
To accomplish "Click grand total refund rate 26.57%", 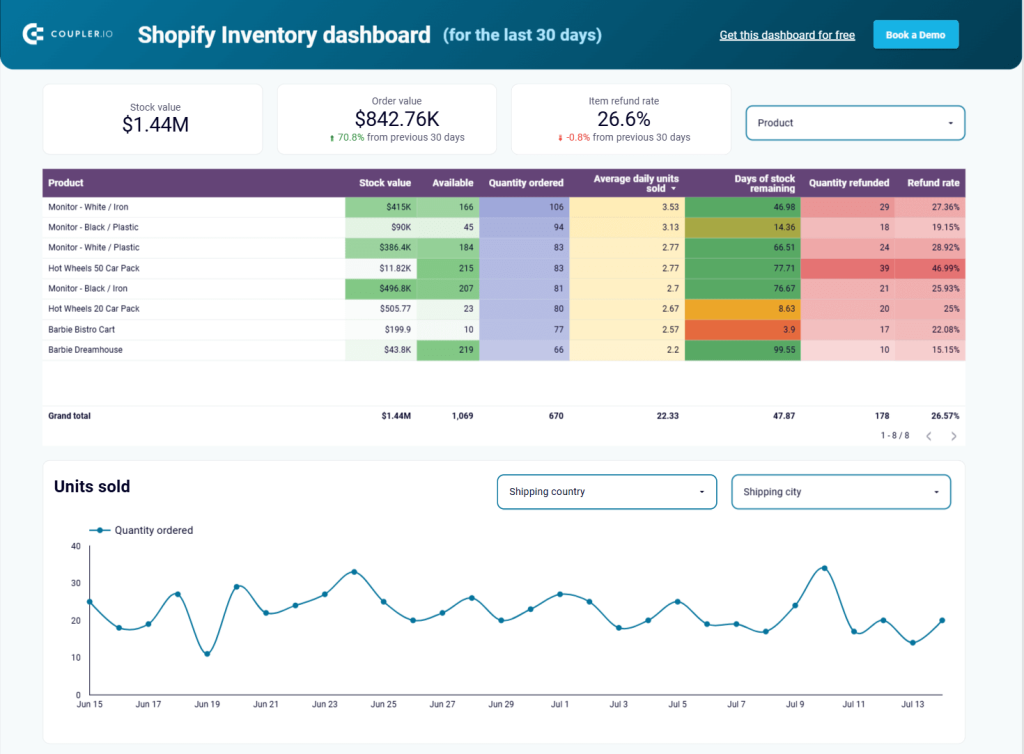I will click(x=945, y=416).
